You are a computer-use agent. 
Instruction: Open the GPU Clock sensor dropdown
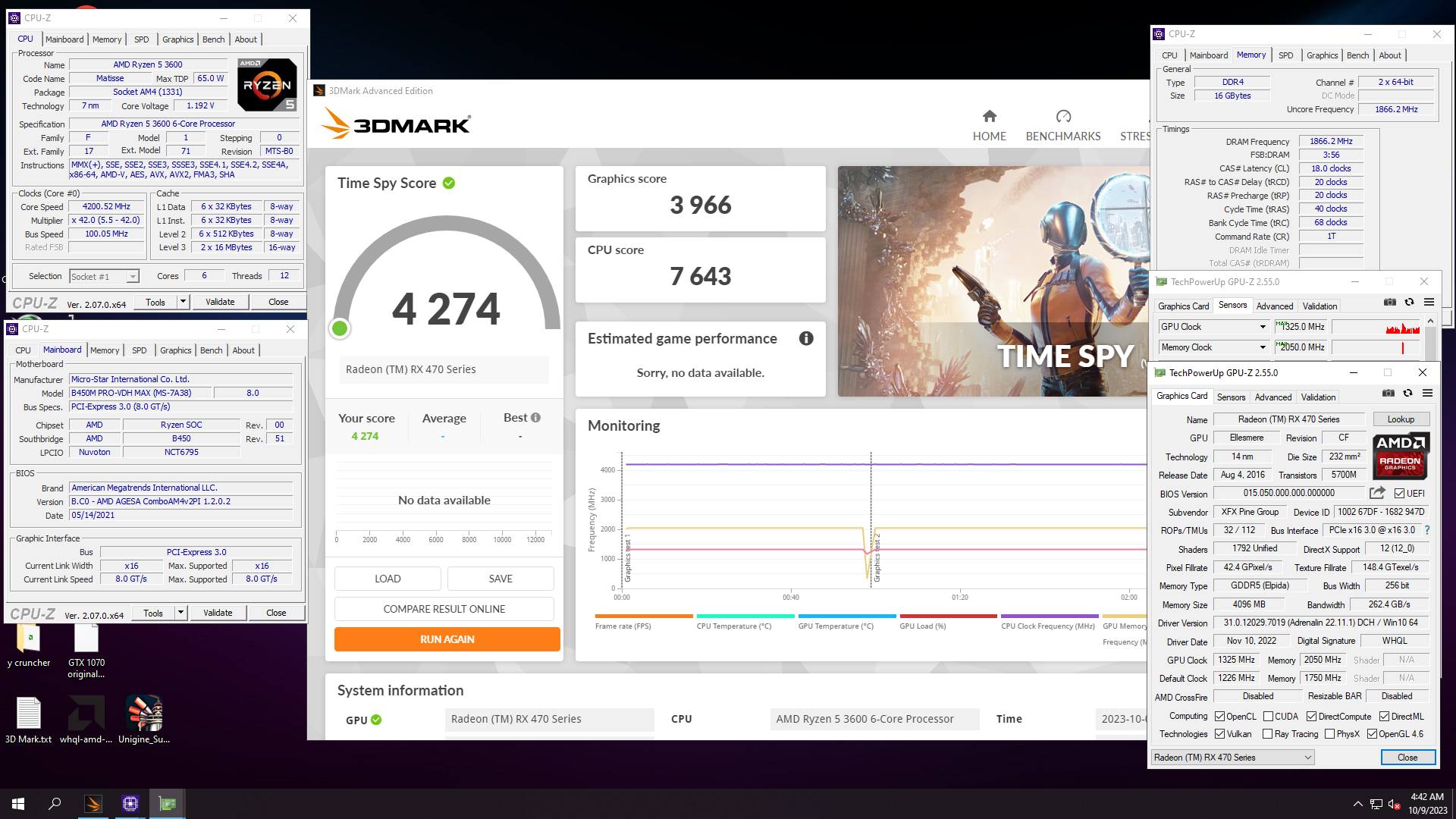point(1214,327)
